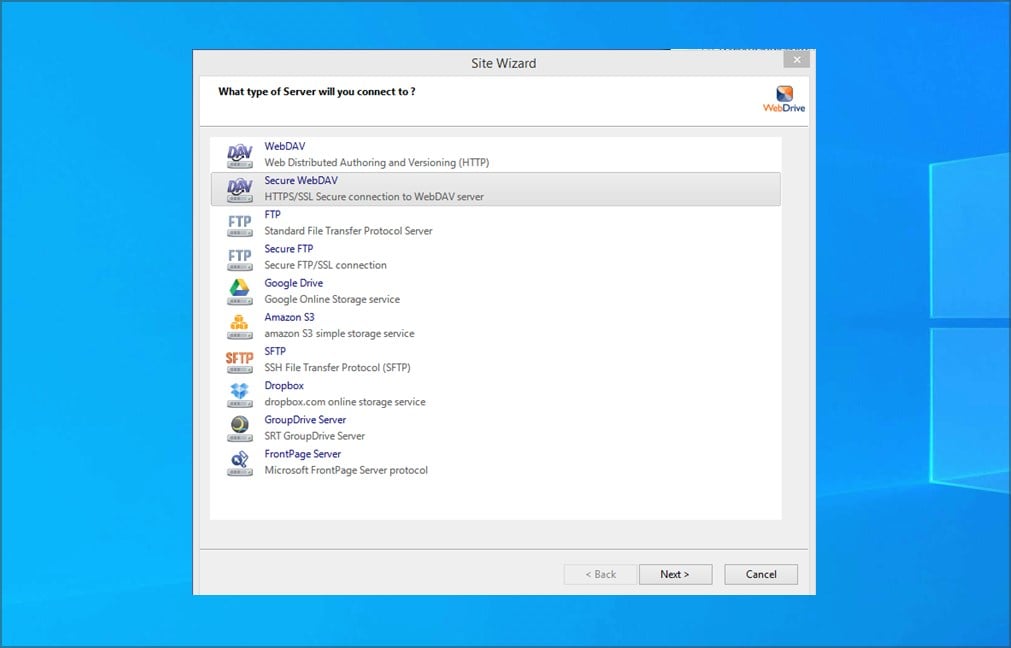Click the Site Wizard title bar

(x=504, y=63)
